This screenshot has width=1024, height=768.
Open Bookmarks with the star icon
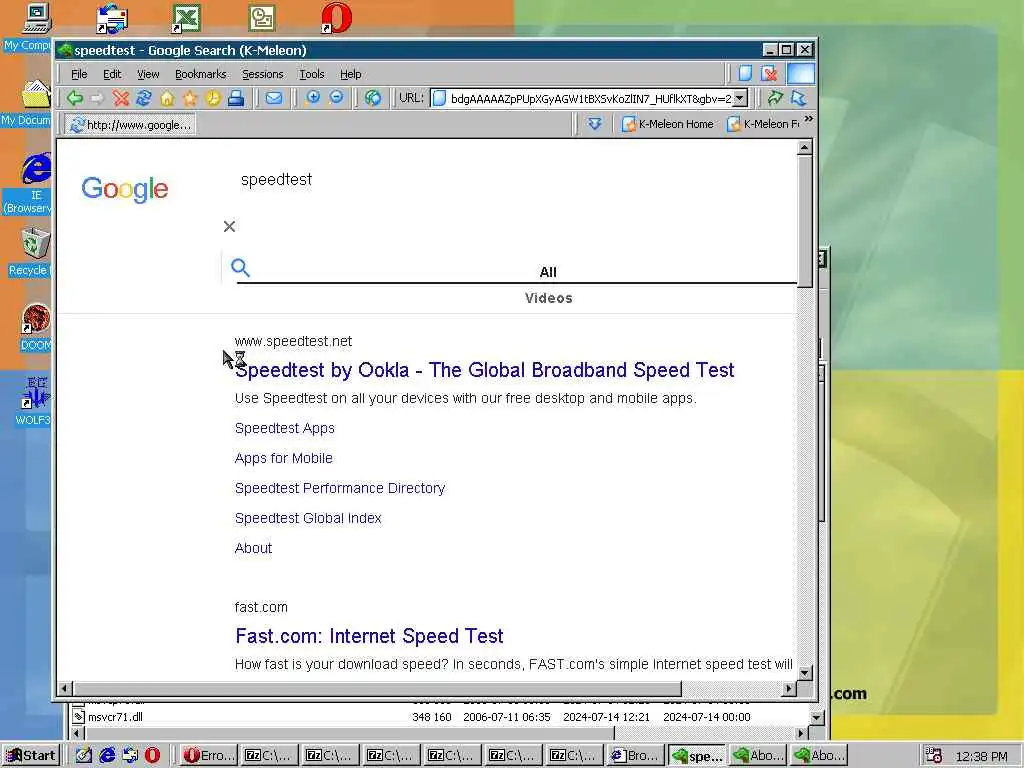[190, 99]
